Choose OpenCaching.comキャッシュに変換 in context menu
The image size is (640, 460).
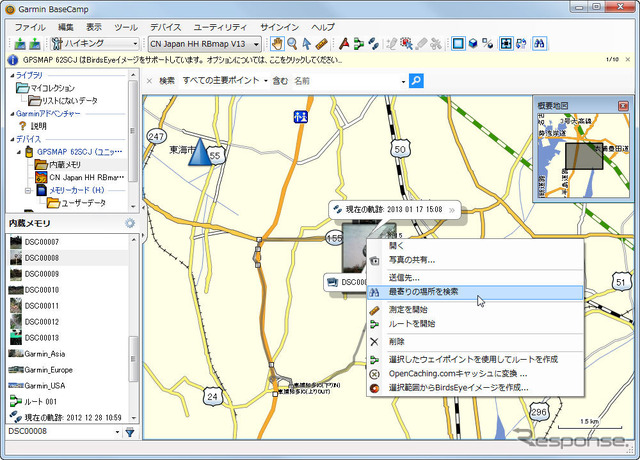475,374
